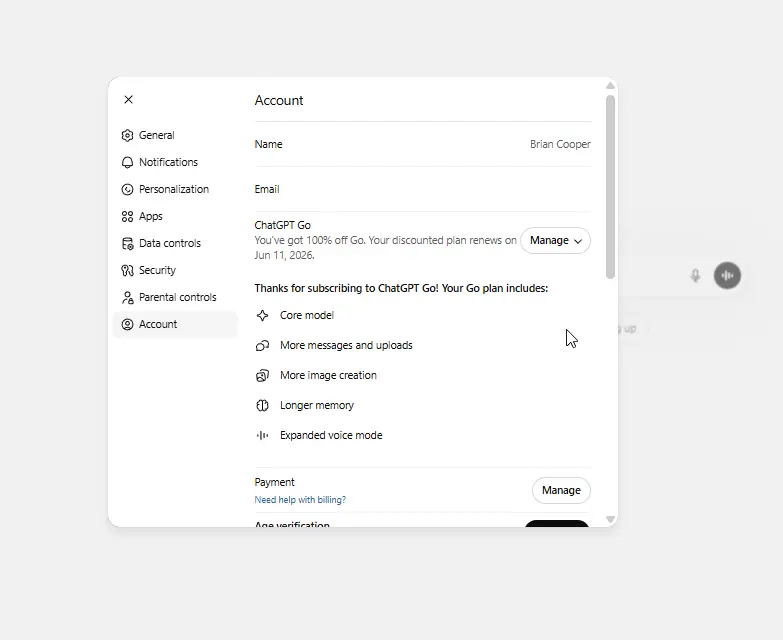Click the Personalization icon in sidebar

[127, 189]
